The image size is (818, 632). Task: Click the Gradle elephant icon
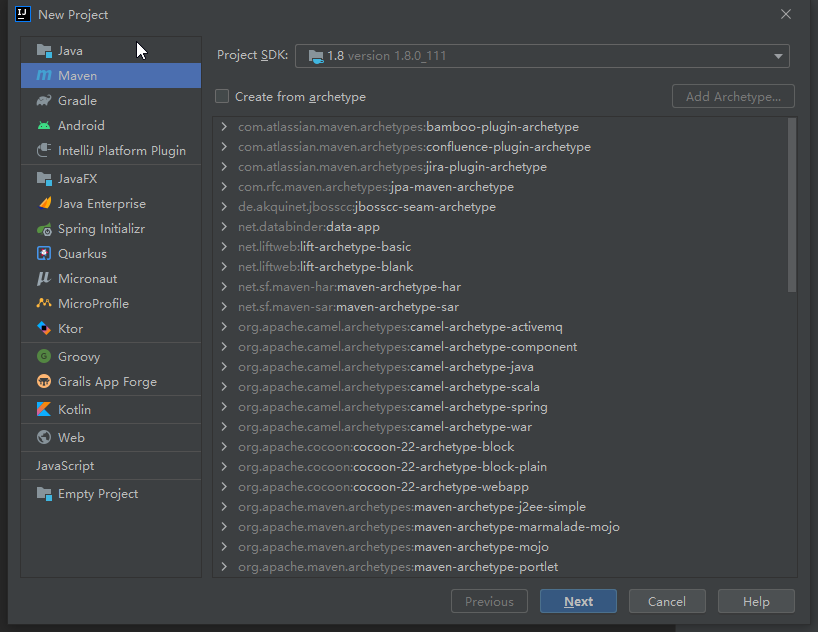click(44, 101)
